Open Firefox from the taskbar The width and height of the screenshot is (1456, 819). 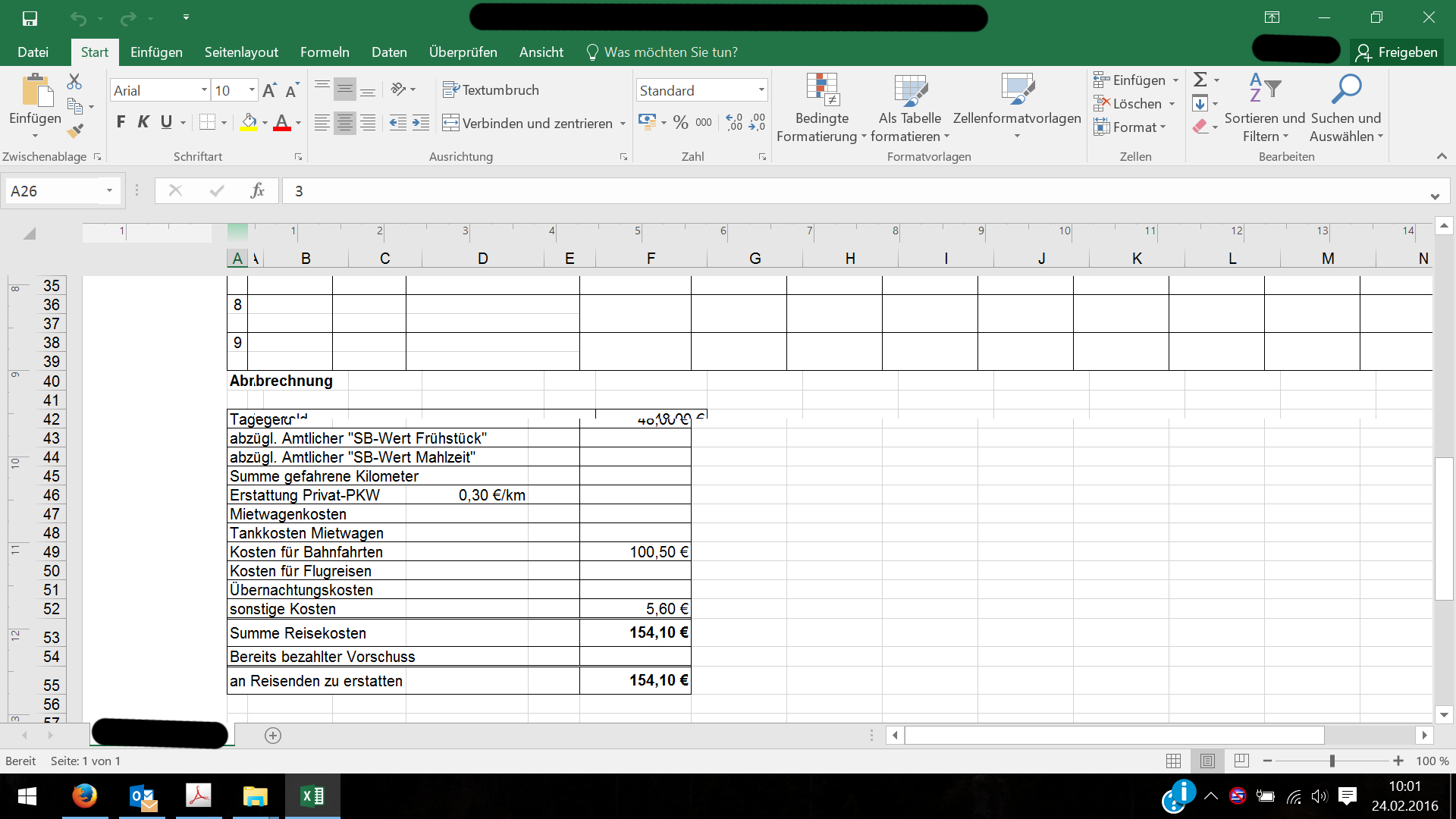tap(84, 796)
